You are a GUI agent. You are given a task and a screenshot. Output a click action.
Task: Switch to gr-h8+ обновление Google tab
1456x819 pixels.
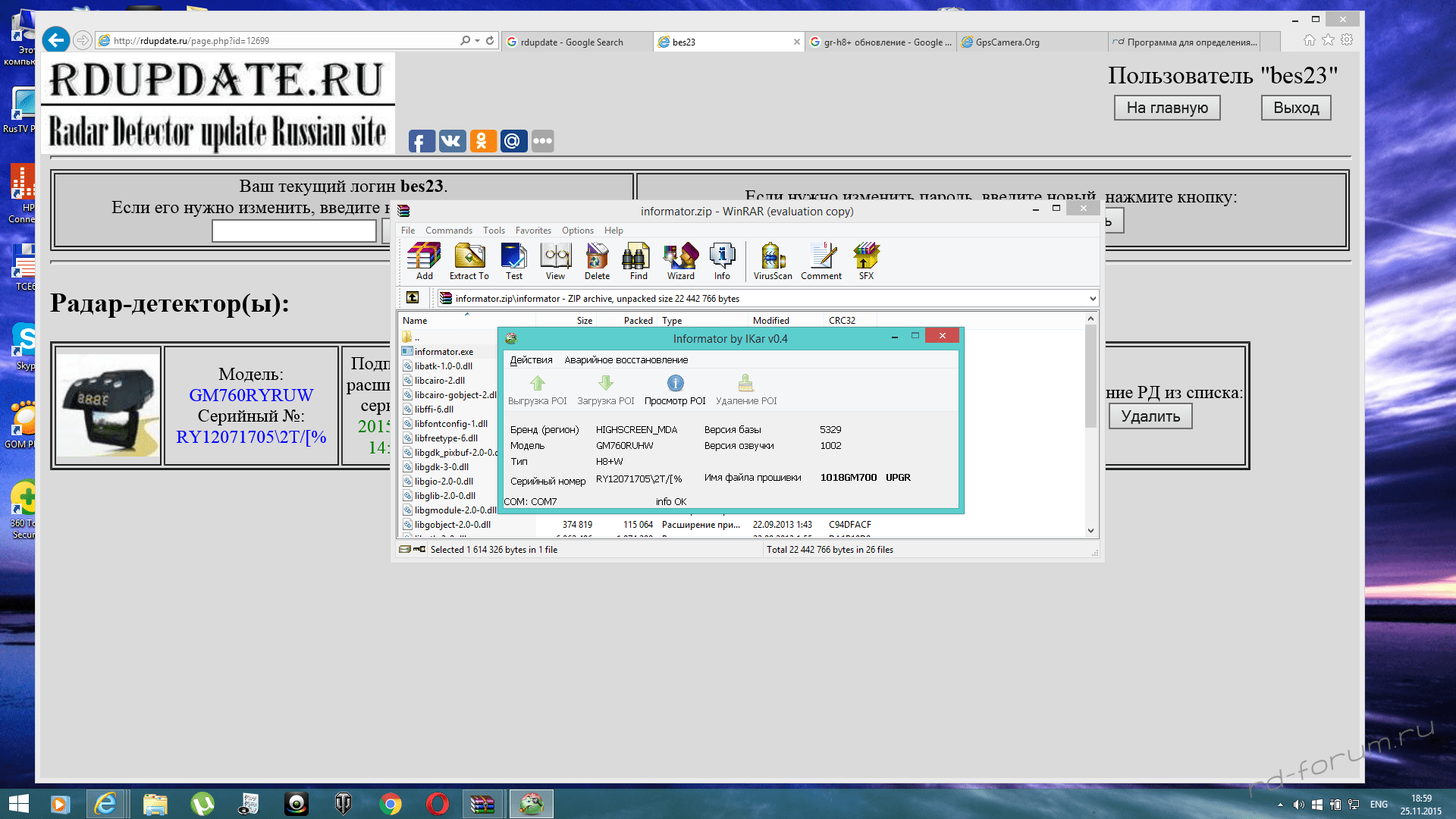coord(880,42)
